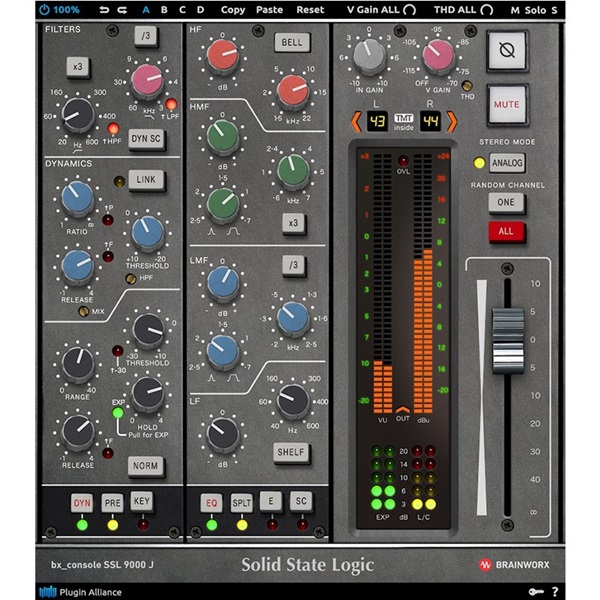Click the V Gain ALL knob icon
Viewport: 600px width, 600px height.
409,10
